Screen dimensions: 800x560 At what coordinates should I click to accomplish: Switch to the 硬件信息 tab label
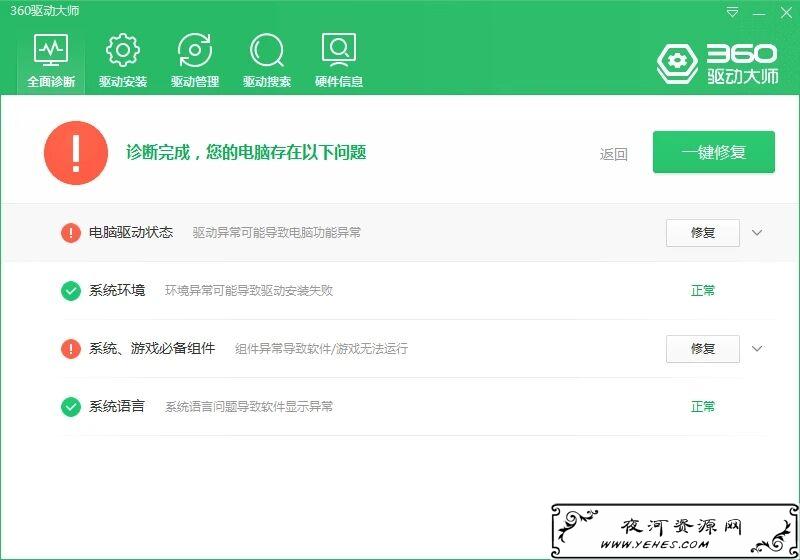[x=339, y=82]
